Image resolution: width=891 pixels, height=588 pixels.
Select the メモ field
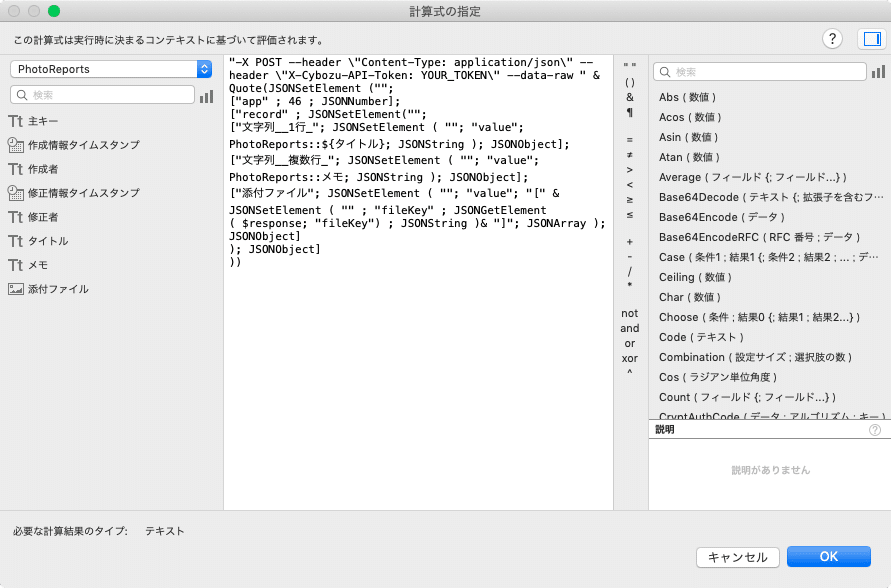coord(38,265)
